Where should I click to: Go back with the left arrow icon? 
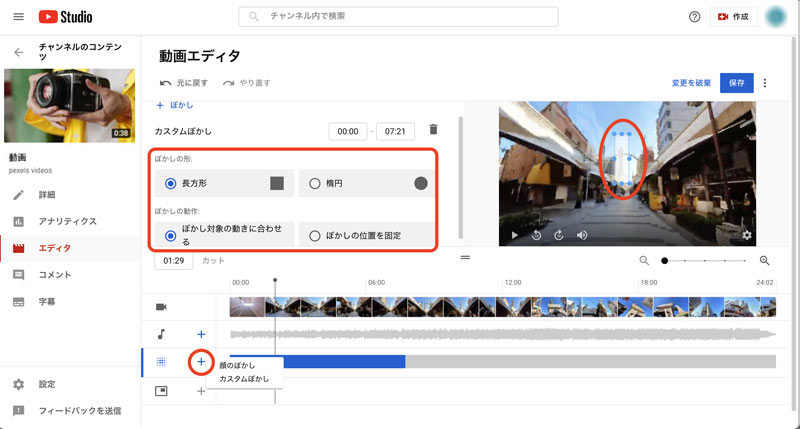[19, 52]
